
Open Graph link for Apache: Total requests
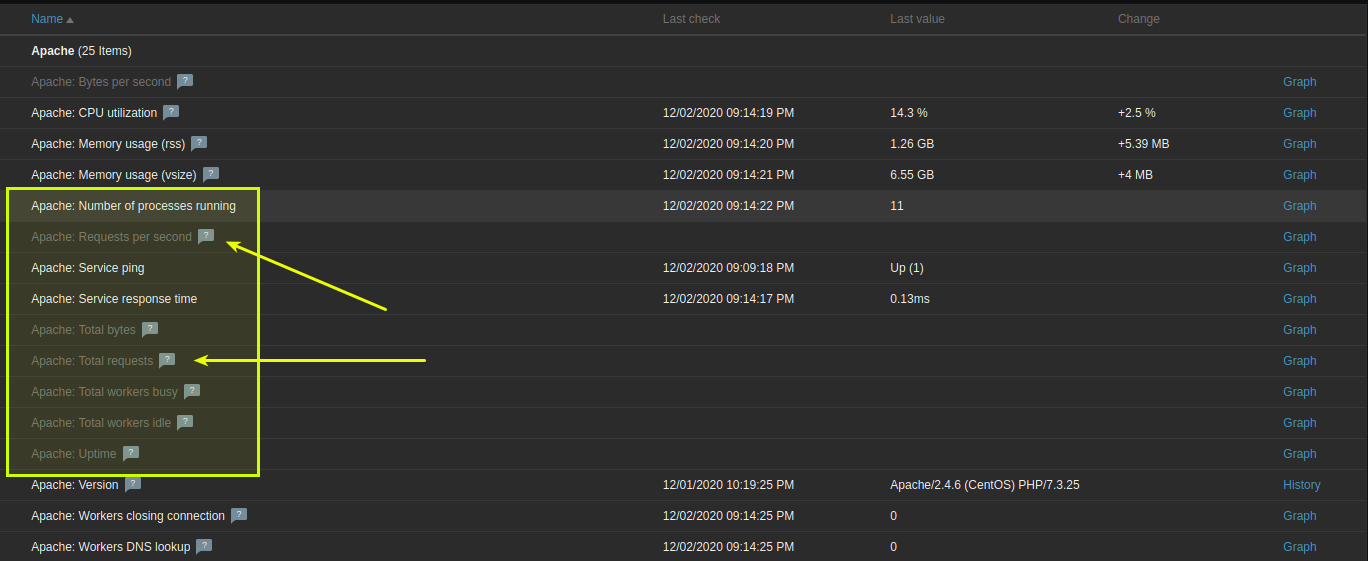1299,361
